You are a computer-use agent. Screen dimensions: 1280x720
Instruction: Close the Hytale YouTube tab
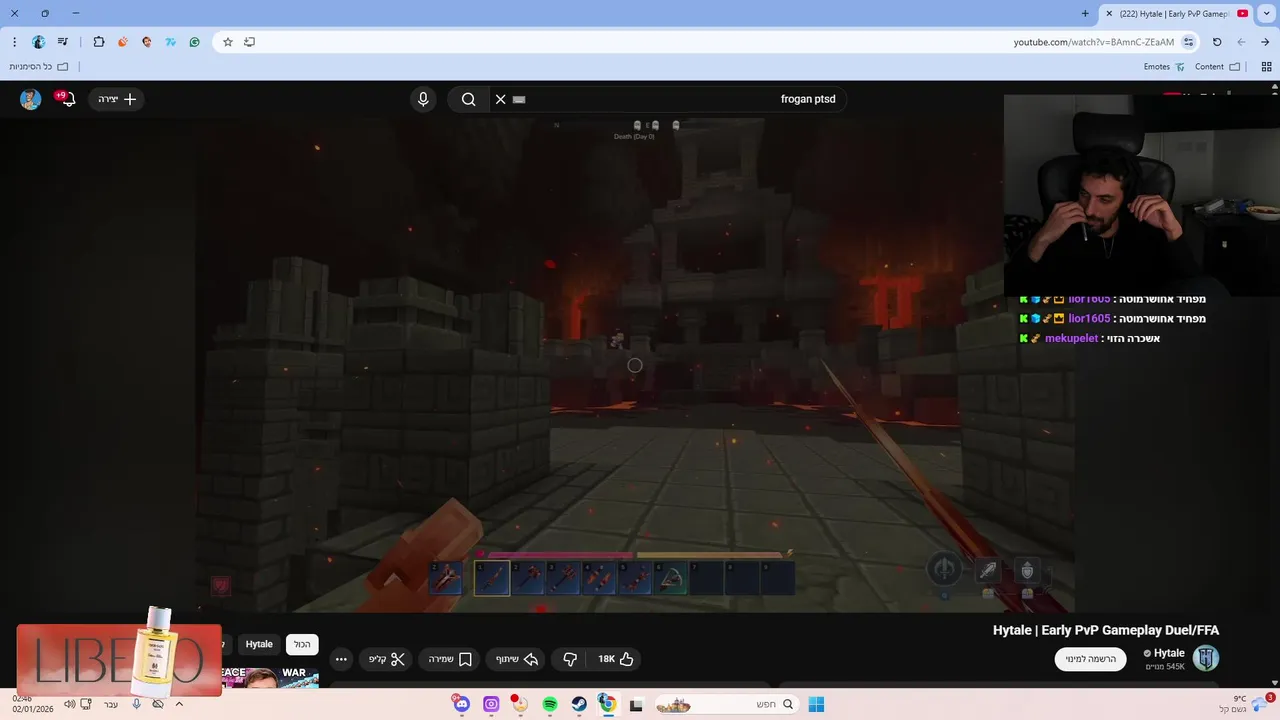1109,14
